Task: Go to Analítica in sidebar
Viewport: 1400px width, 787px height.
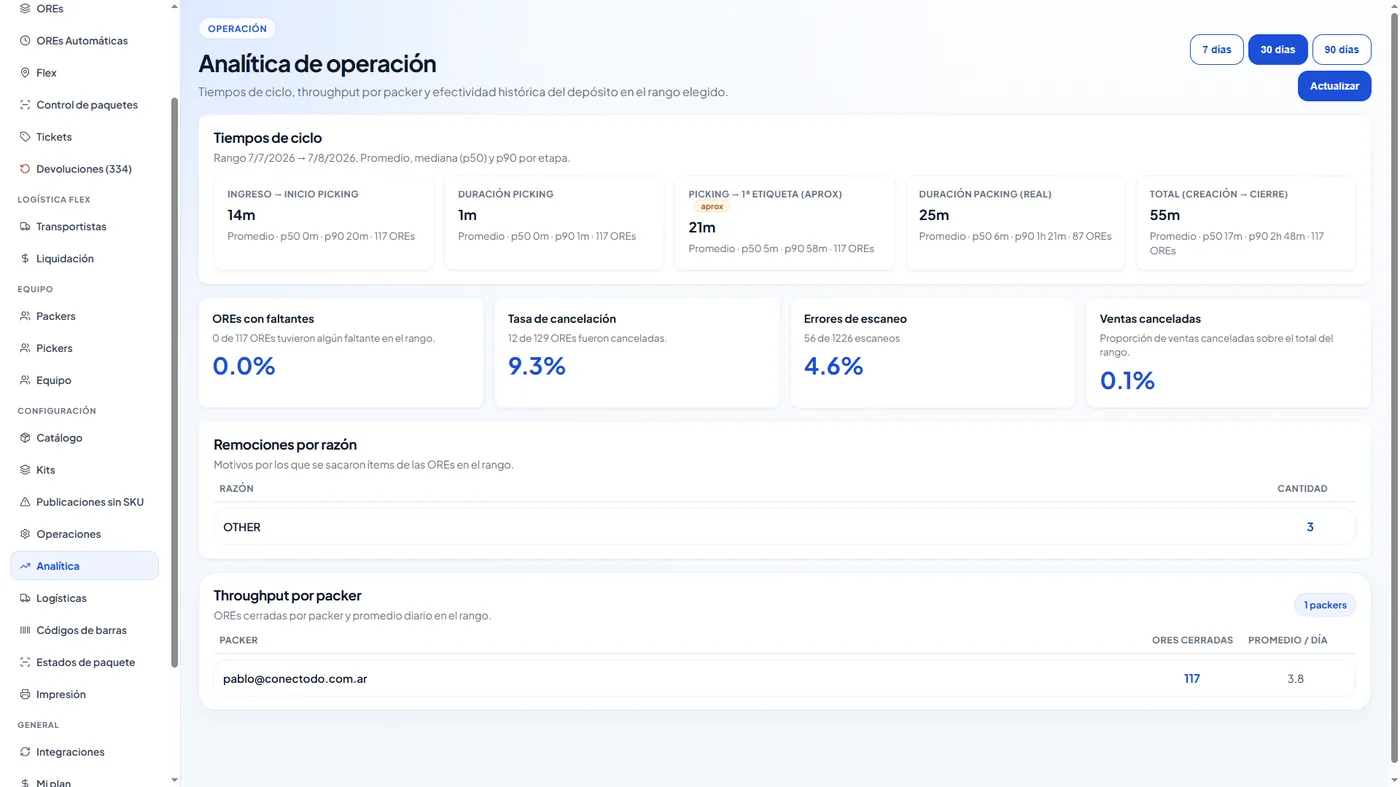Action: (x=84, y=566)
